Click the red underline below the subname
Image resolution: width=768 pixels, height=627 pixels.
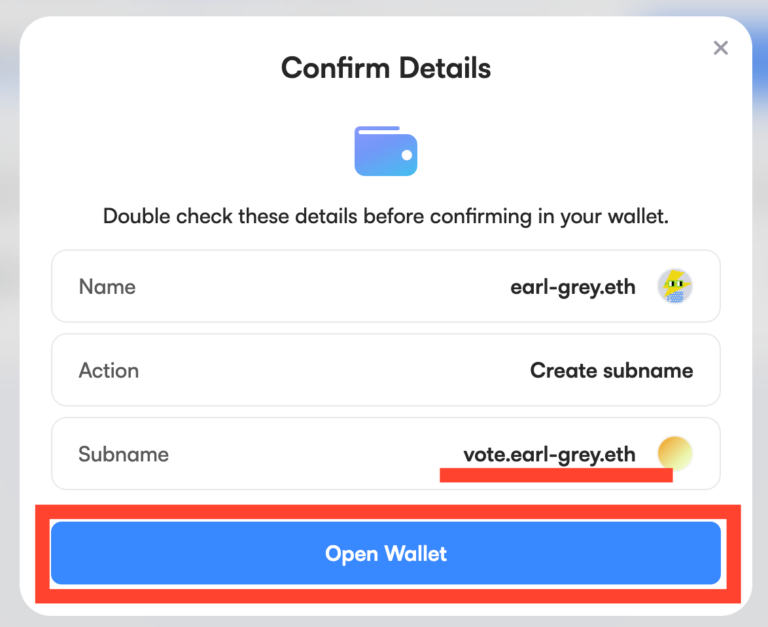click(x=556, y=477)
